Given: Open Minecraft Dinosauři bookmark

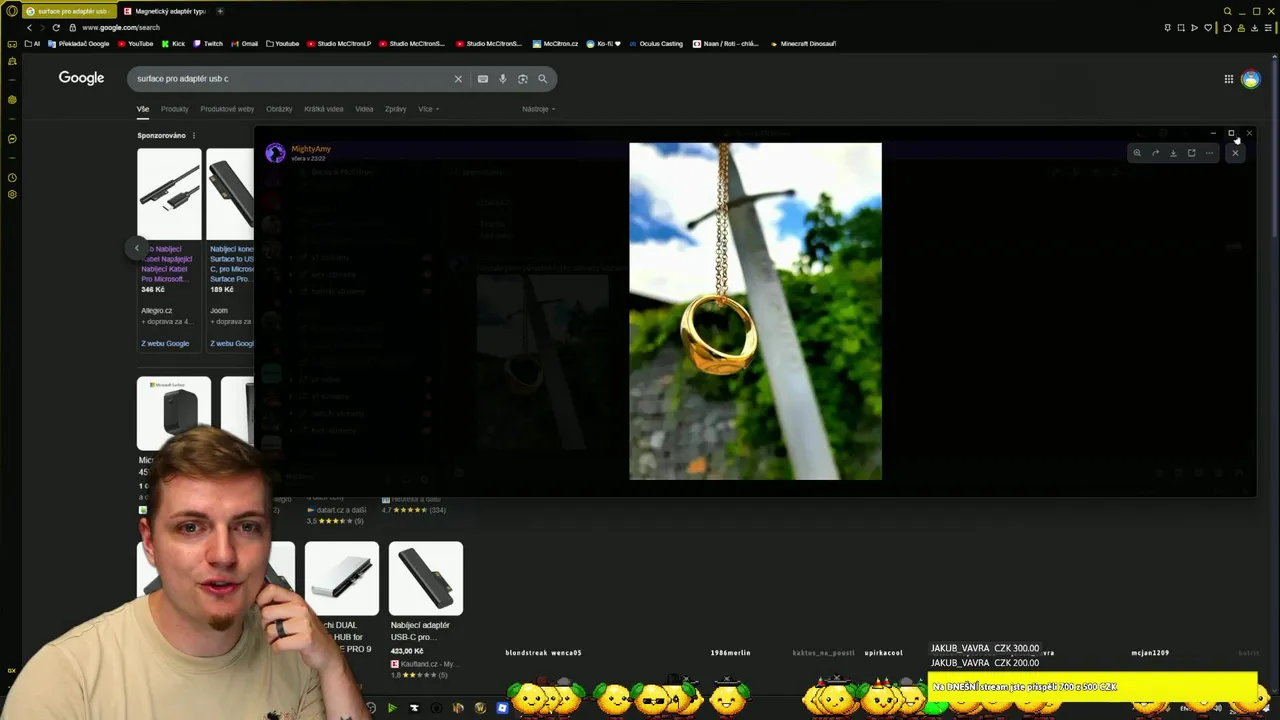Looking at the screenshot, I should tap(803, 44).
